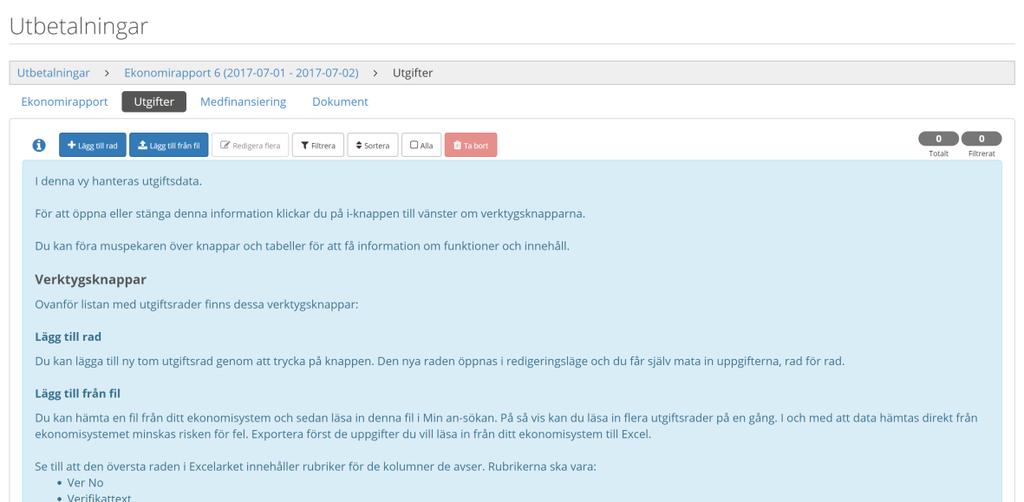Click Lägg till från fil upload button
This screenshot has width=1024, height=502.
click(x=168, y=145)
